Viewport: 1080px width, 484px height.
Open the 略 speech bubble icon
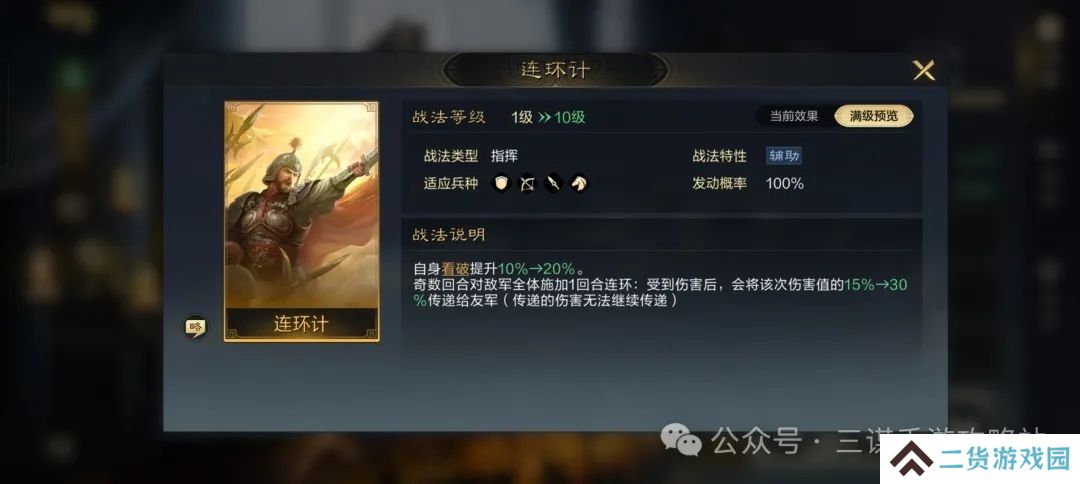click(x=196, y=327)
